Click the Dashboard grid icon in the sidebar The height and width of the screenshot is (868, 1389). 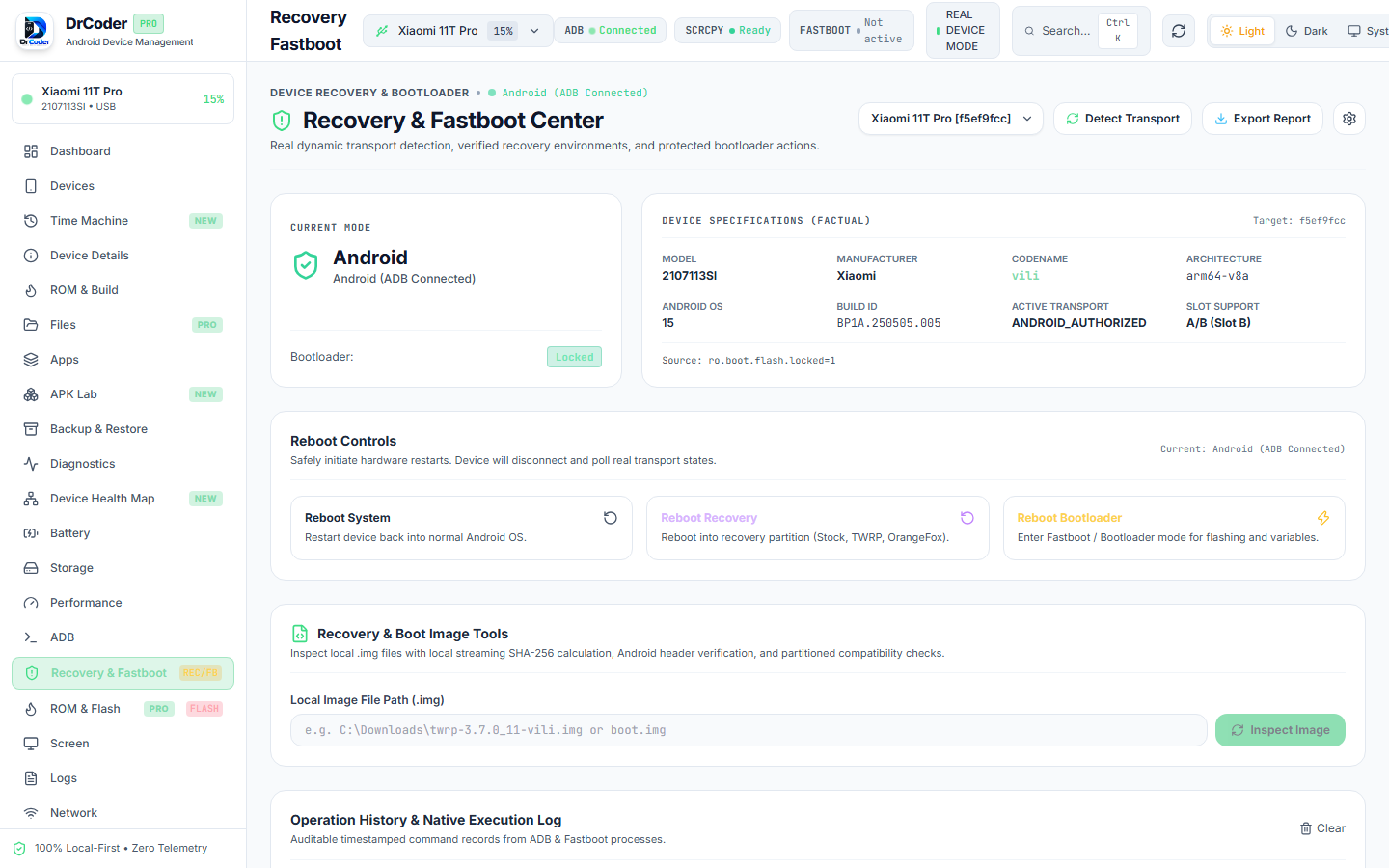[x=31, y=151]
